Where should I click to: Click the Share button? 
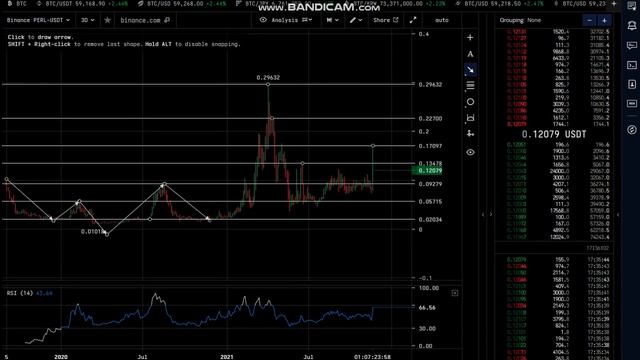tap(385, 20)
